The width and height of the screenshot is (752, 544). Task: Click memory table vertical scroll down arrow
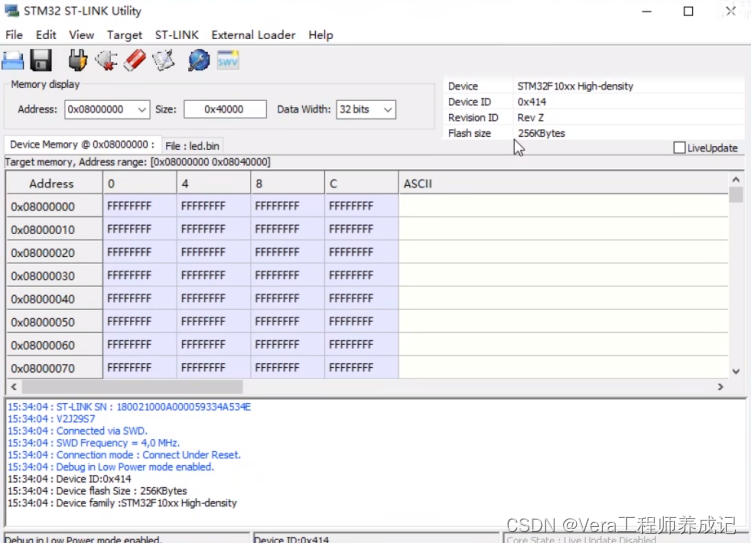click(x=736, y=371)
